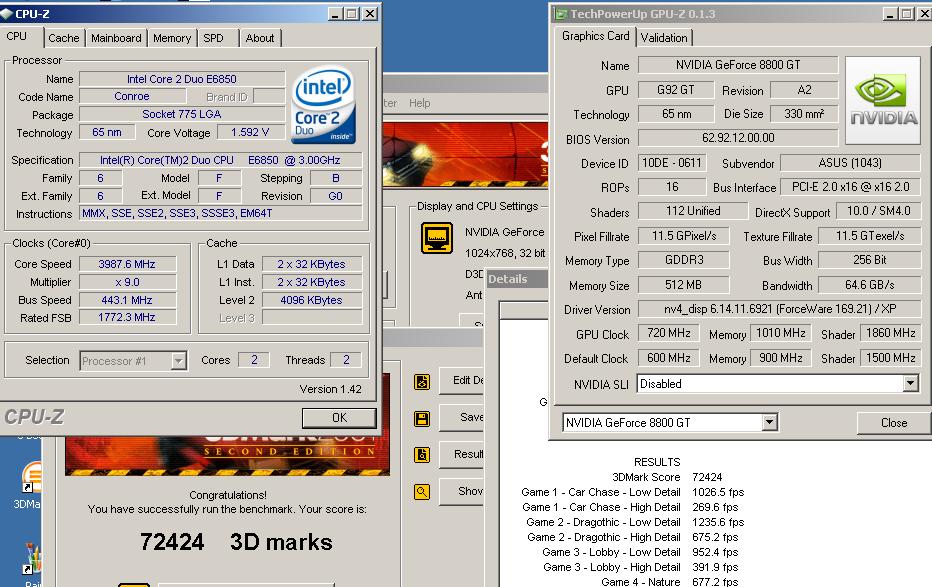Click the Device ID field 10DE - 0611

click(x=672, y=163)
